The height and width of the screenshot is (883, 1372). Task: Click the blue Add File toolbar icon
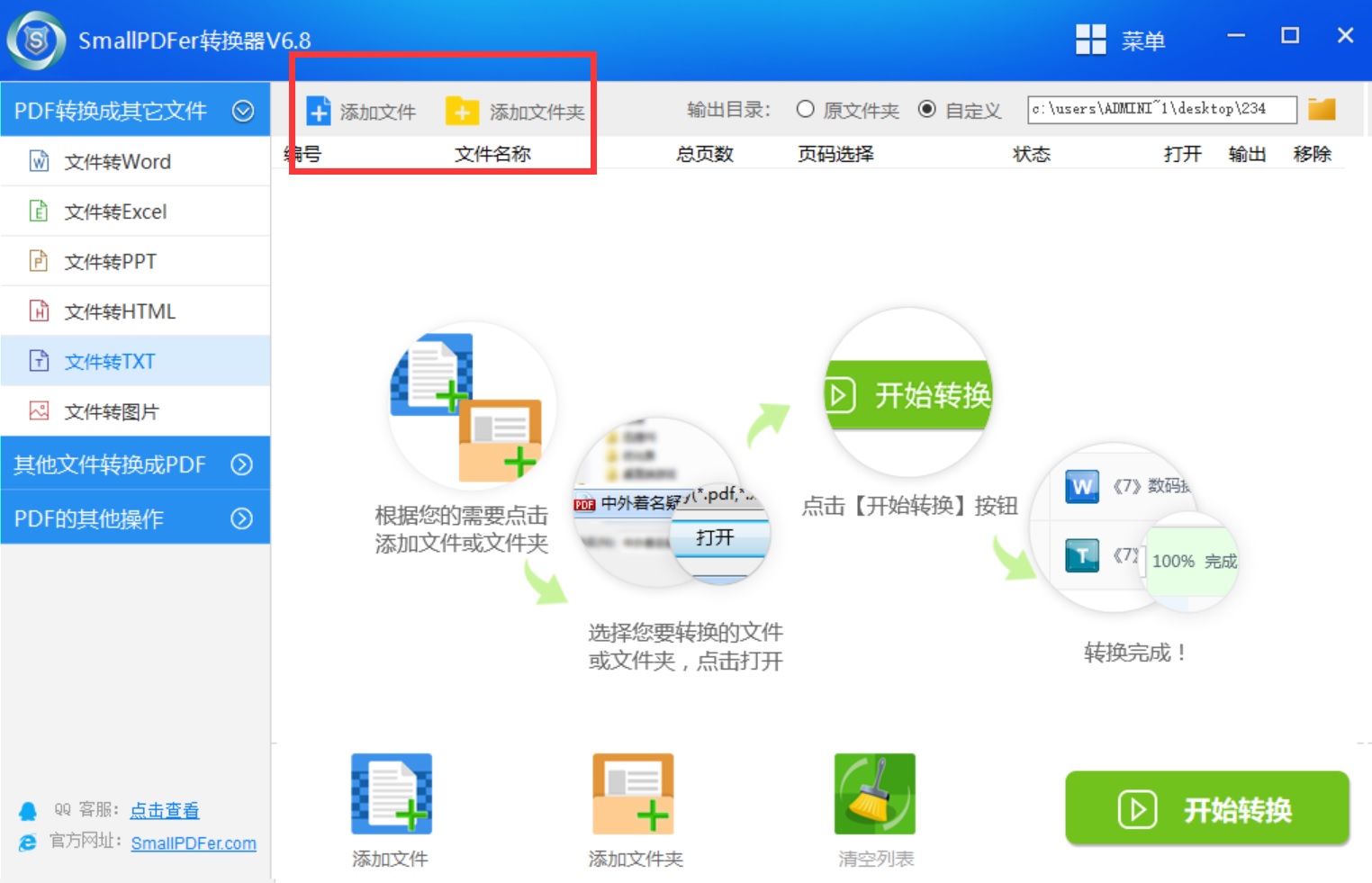pos(319,112)
